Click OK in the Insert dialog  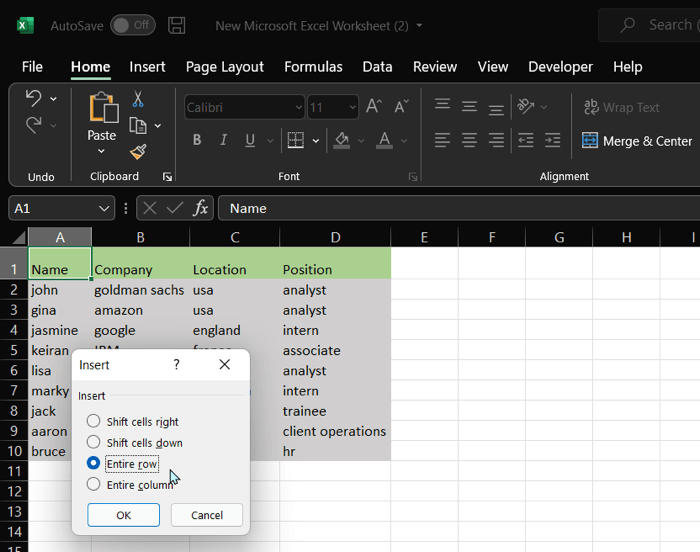pyautogui.click(x=123, y=515)
